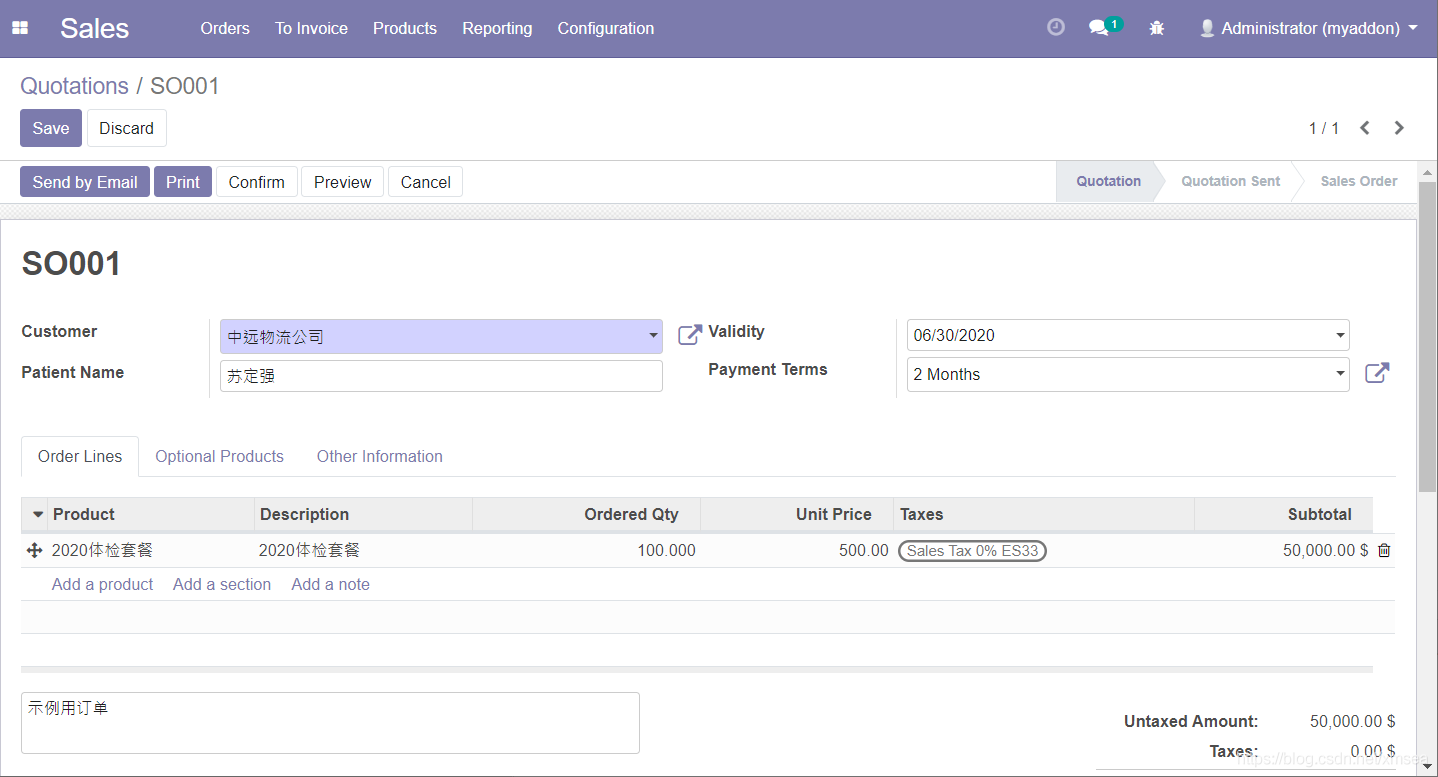Click the Patient Name input field

coord(441,375)
